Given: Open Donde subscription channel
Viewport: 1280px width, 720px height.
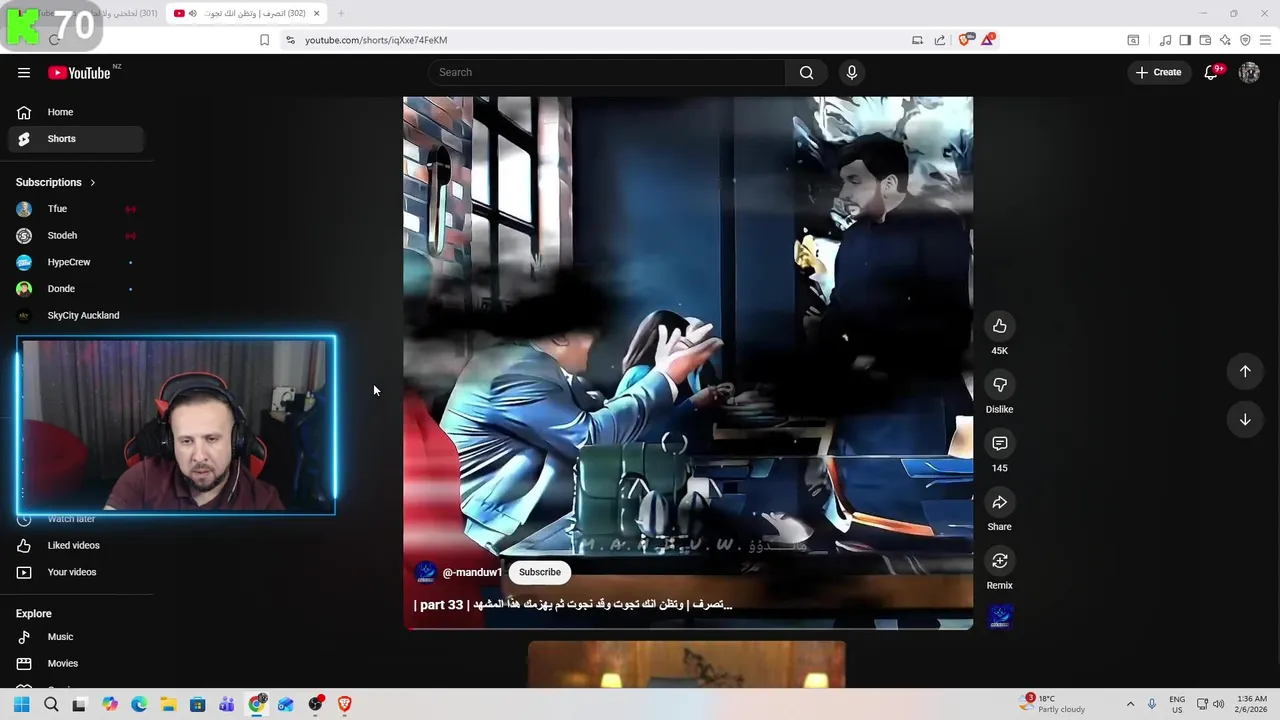Looking at the screenshot, I should coord(76,289).
